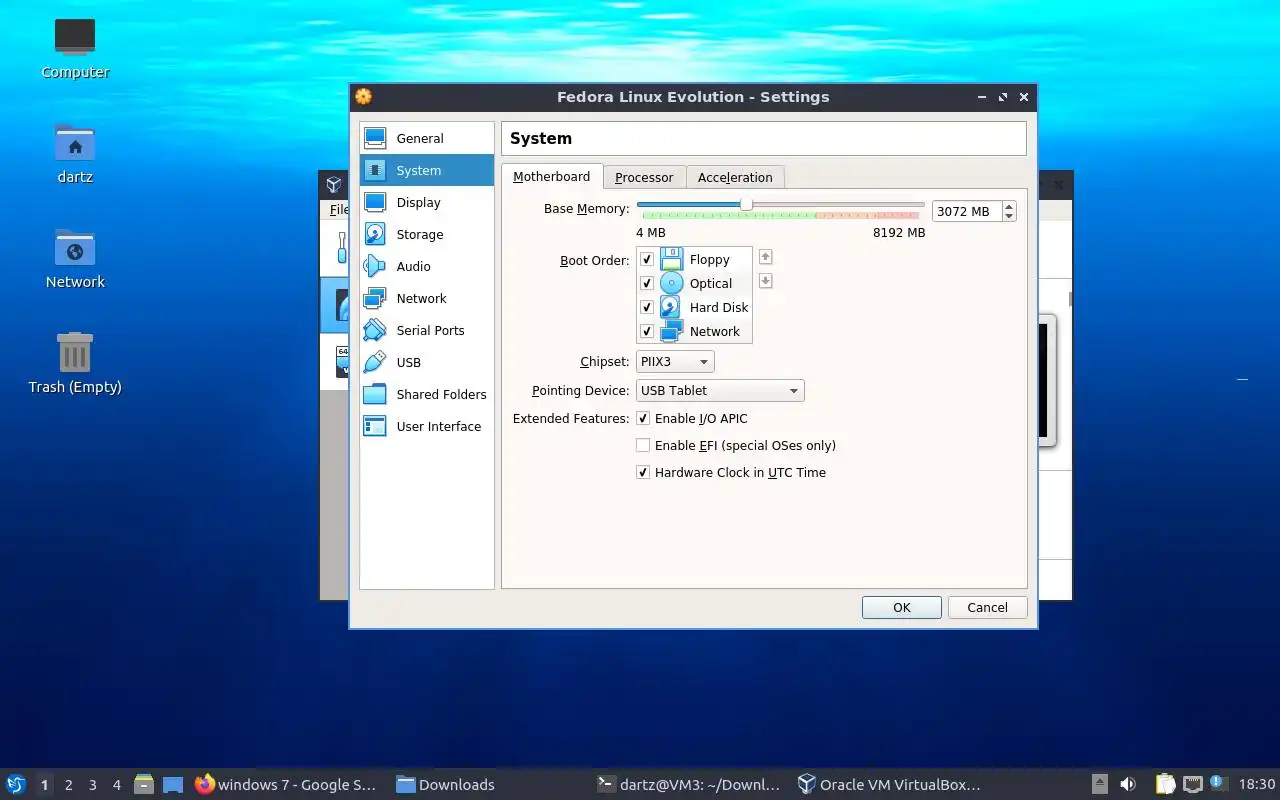This screenshot has width=1280, height=800.
Task: Open the Pointing Device dropdown
Action: [x=720, y=390]
